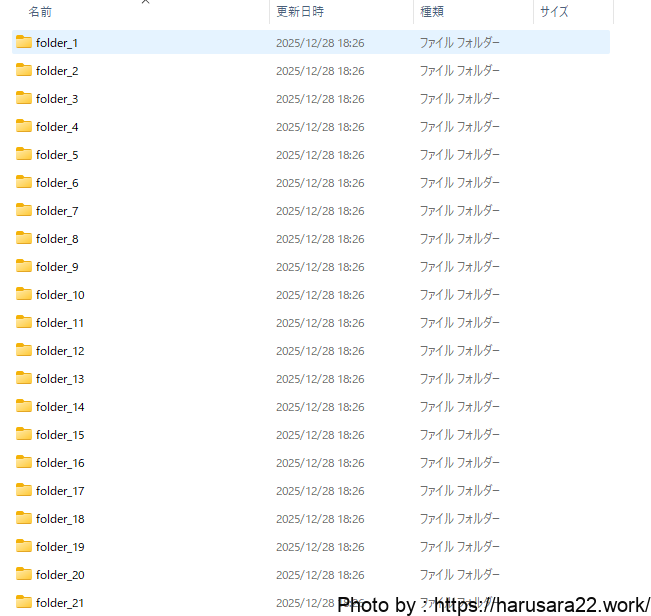The width and height of the screenshot is (651, 616).
Task: Sort by the 更新日時 column header
Action: click(x=300, y=12)
